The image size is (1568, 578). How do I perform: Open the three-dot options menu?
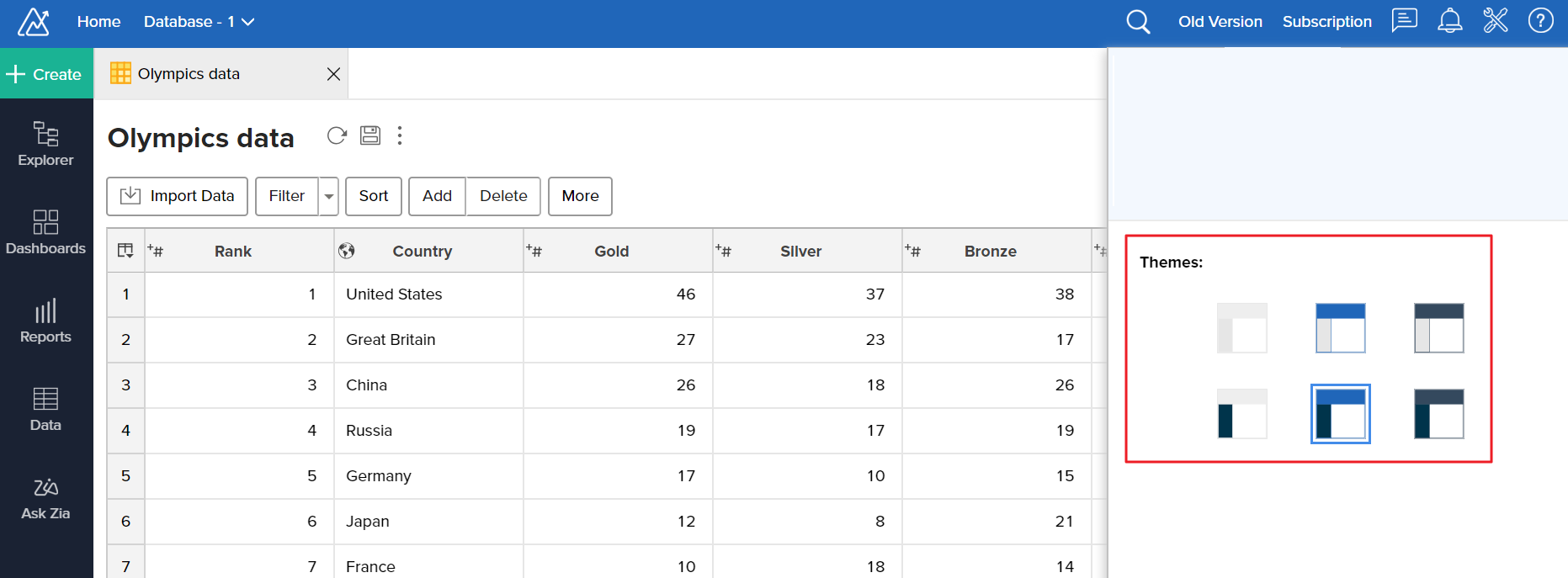point(400,135)
